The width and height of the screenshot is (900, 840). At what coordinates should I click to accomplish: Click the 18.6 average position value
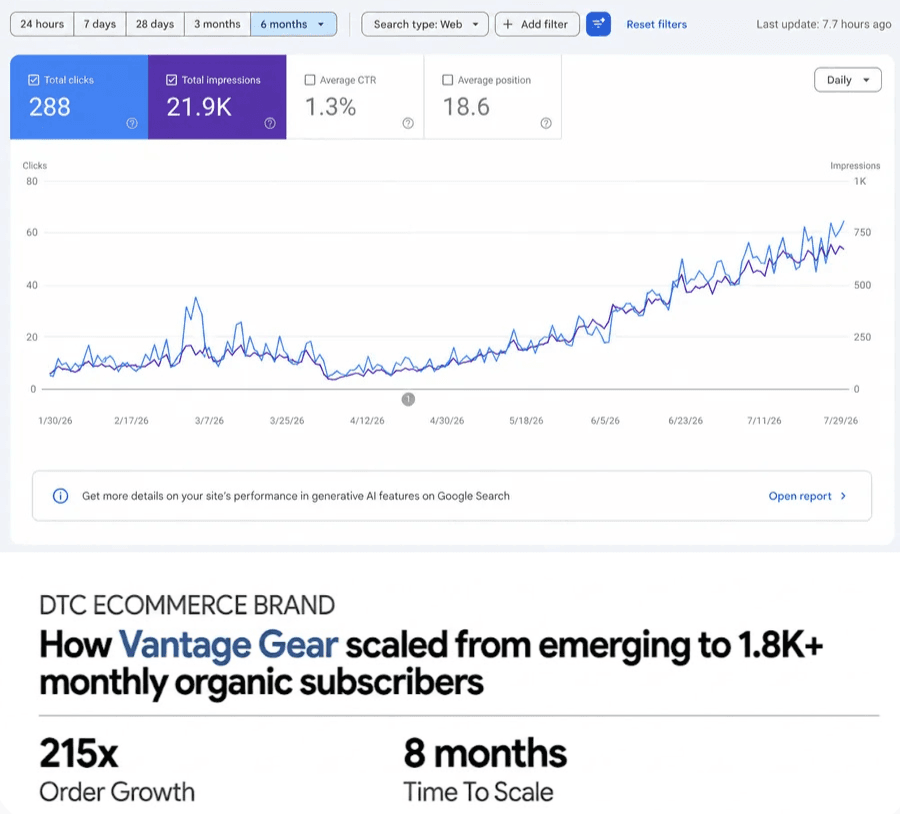tap(466, 107)
